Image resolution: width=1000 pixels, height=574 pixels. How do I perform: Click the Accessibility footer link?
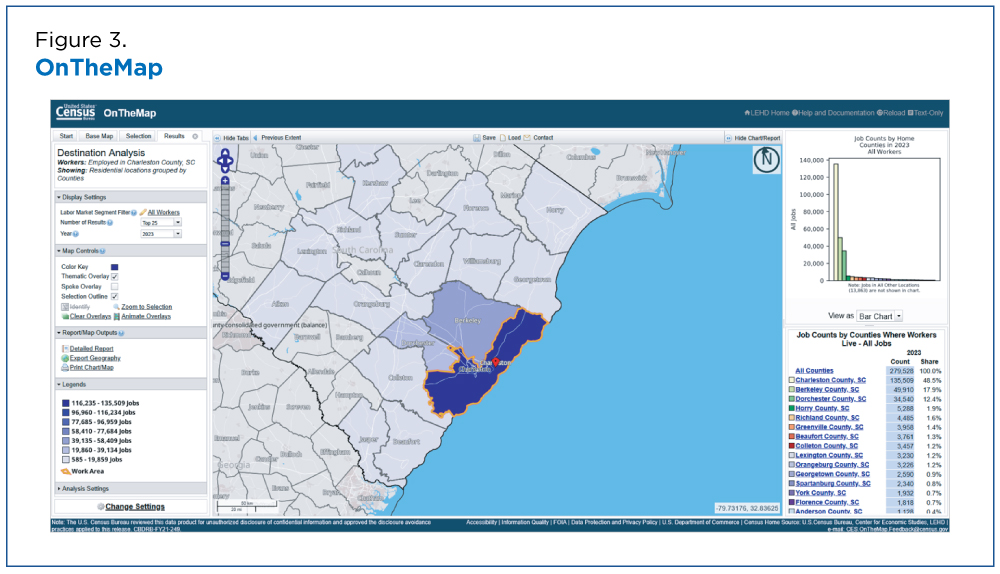point(481,522)
